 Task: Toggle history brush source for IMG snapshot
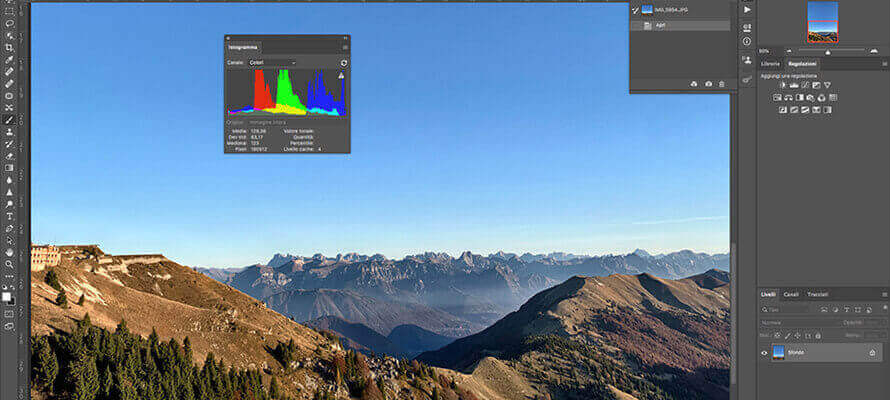(635, 10)
